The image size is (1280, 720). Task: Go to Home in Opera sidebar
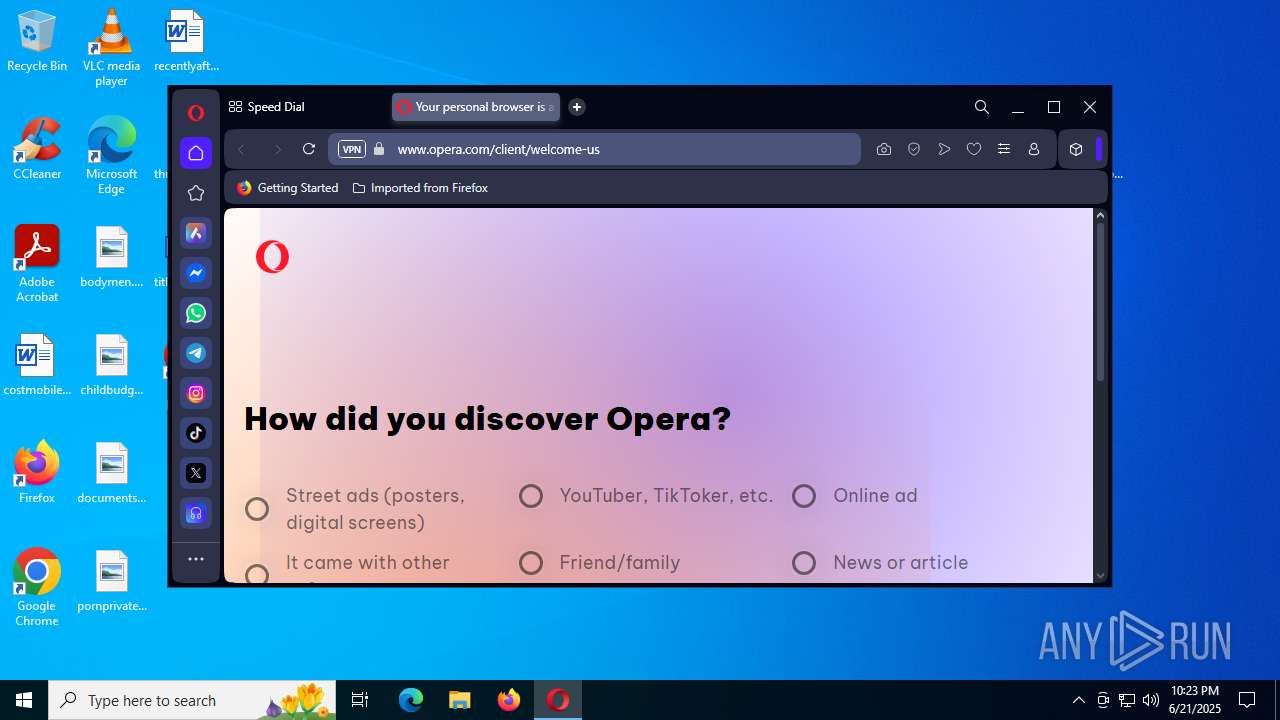point(196,153)
